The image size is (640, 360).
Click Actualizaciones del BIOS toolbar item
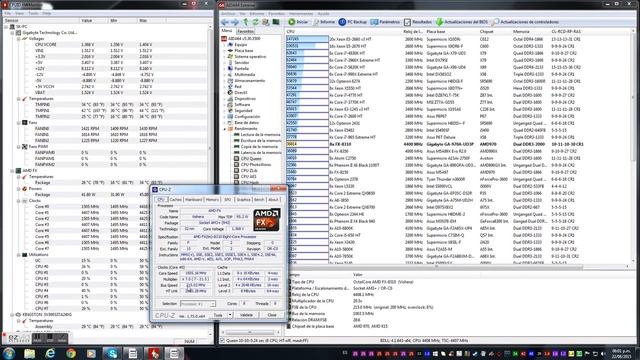[462, 22]
